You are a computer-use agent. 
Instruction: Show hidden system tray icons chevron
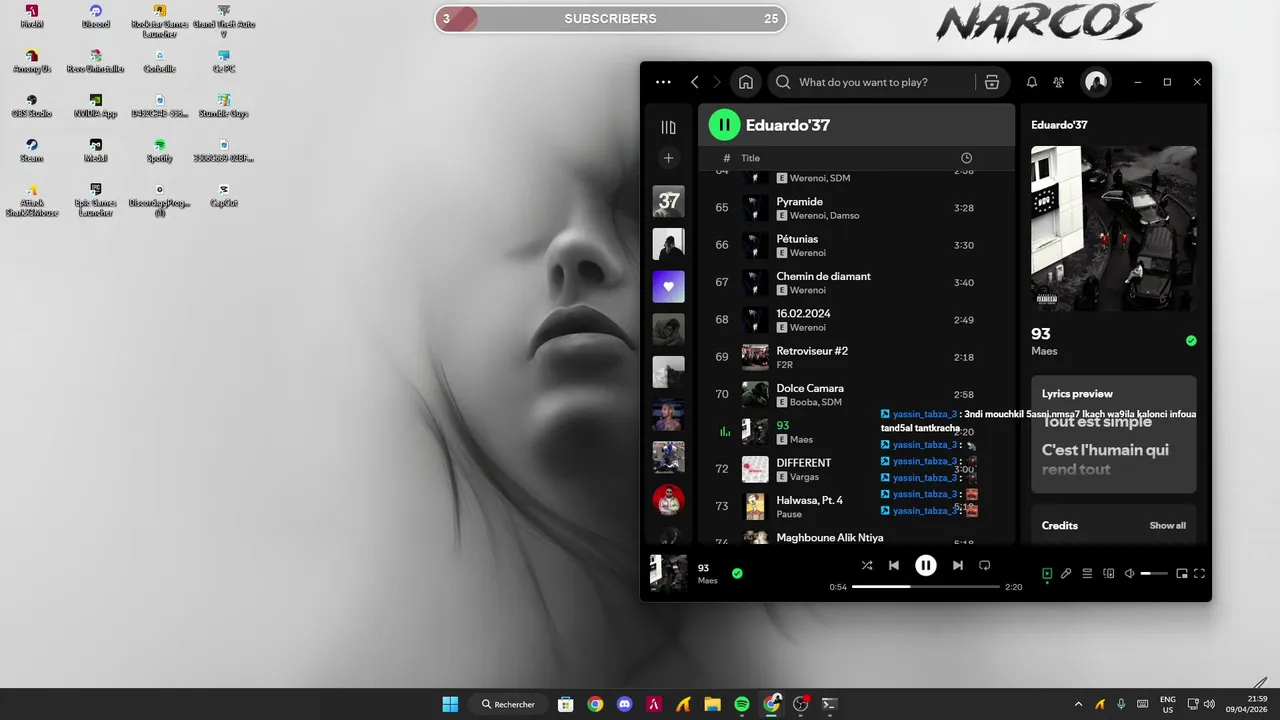click(1078, 704)
